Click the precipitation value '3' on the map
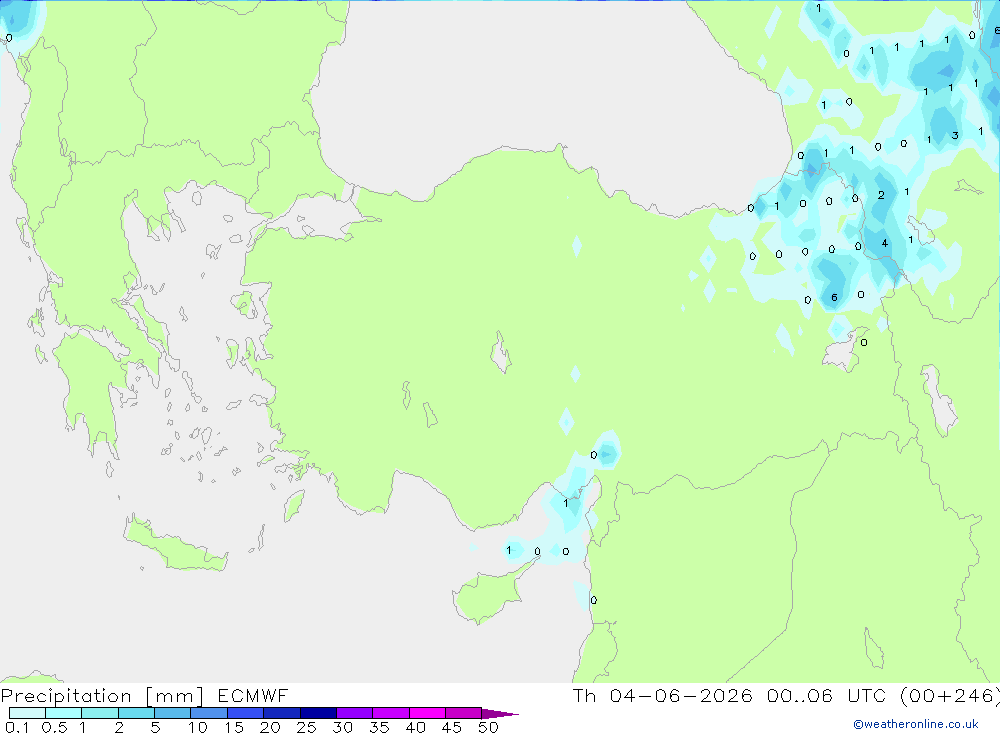The width and height of the screenshot is (1000, 733). pyautogui.click(x=955, y=135)
